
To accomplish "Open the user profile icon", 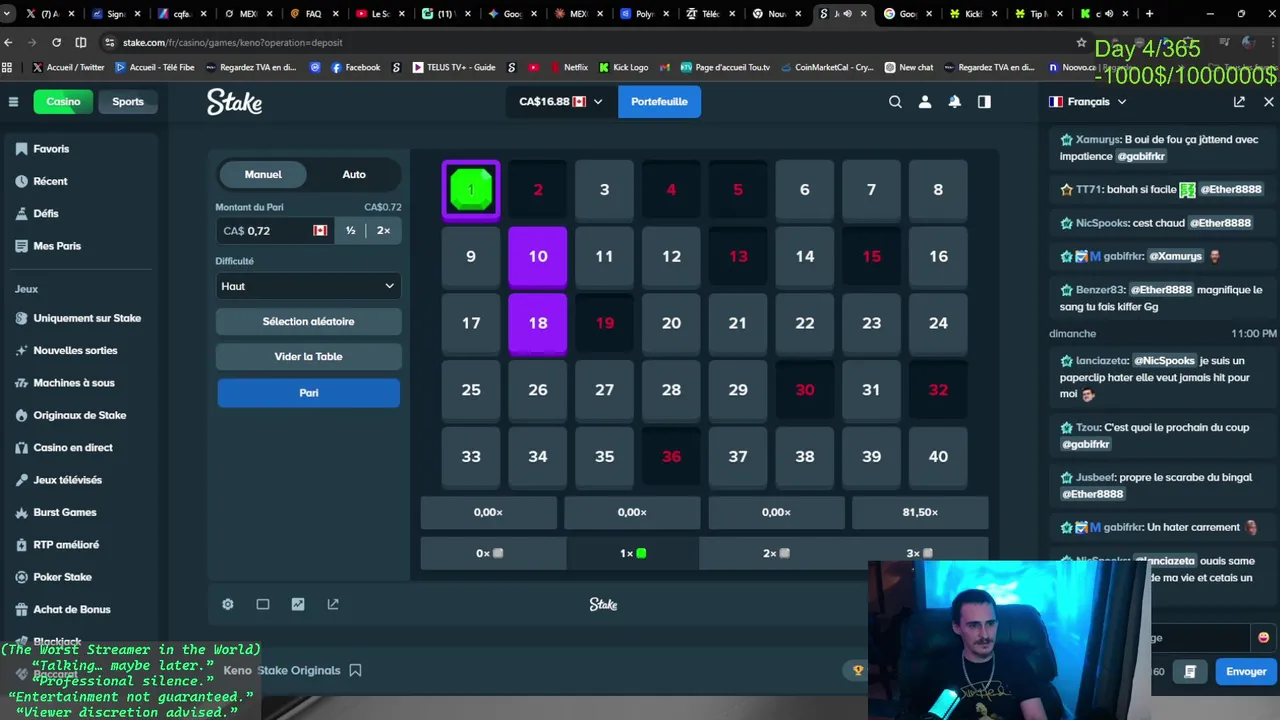I will coord(925,102).
